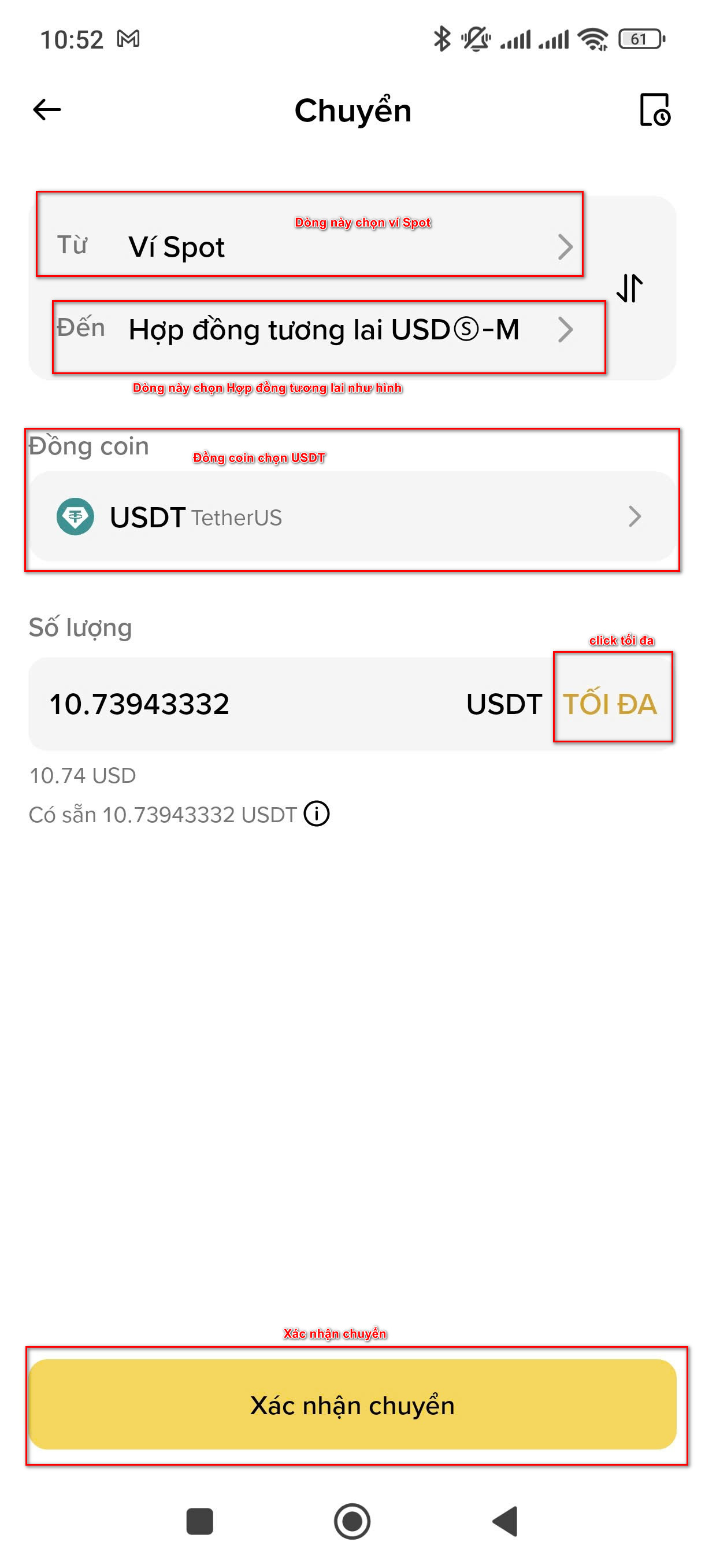Tap the TỐI ĐA max button
Viewport: 705px width, 1568px height.
coord(610,704)
